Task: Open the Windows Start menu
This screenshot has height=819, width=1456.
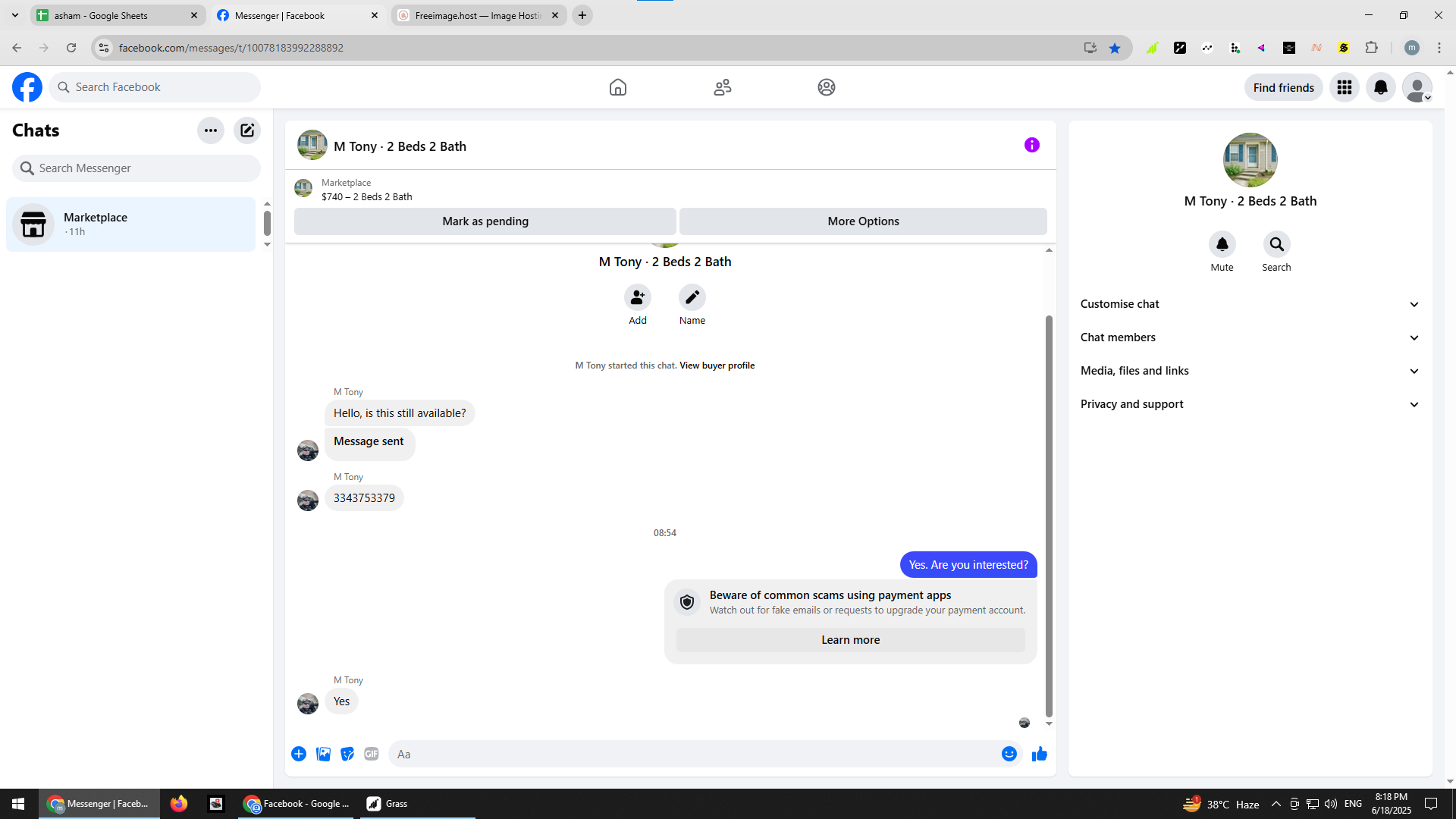Action: pos(18,804)
